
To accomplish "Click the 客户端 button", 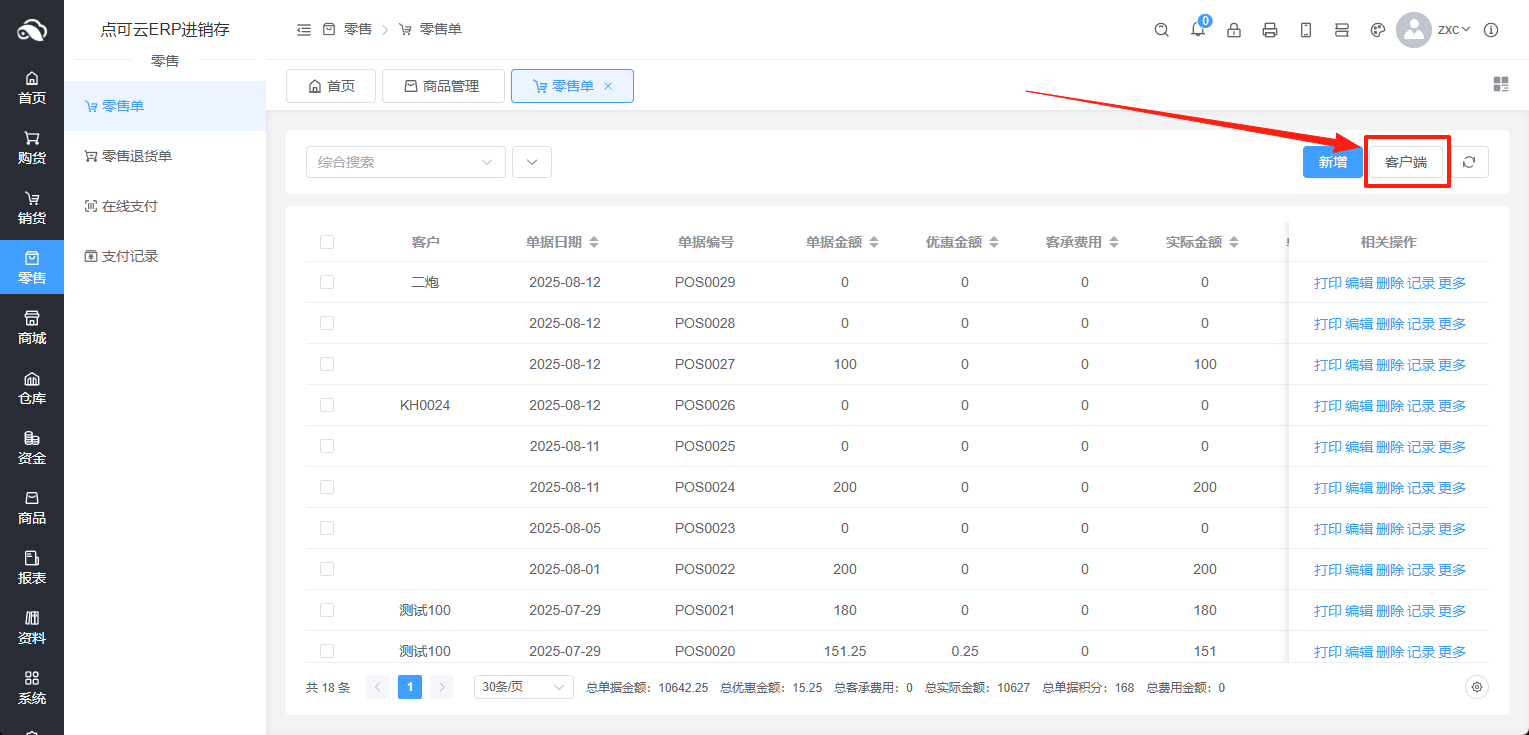I will pyautogui.click(x=1406, y=162).
